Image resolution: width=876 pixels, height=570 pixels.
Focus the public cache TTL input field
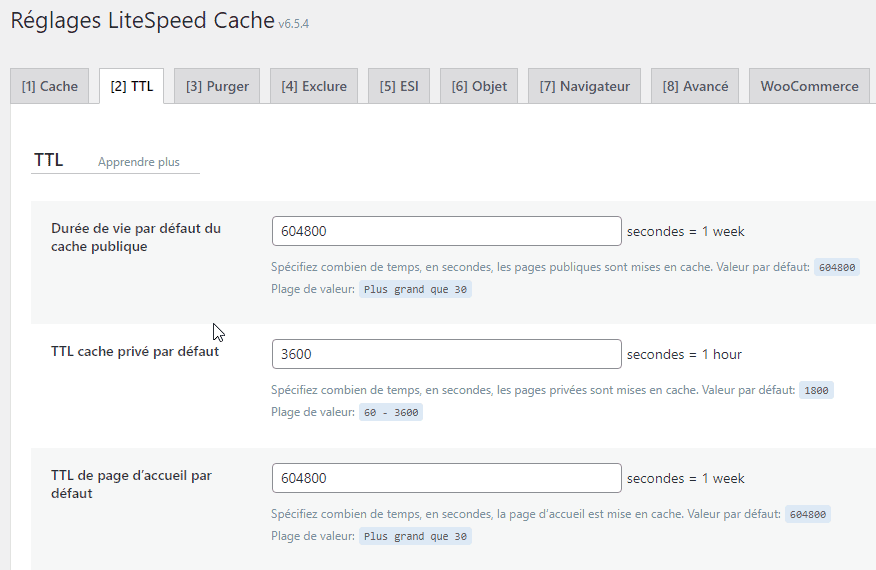446,231
